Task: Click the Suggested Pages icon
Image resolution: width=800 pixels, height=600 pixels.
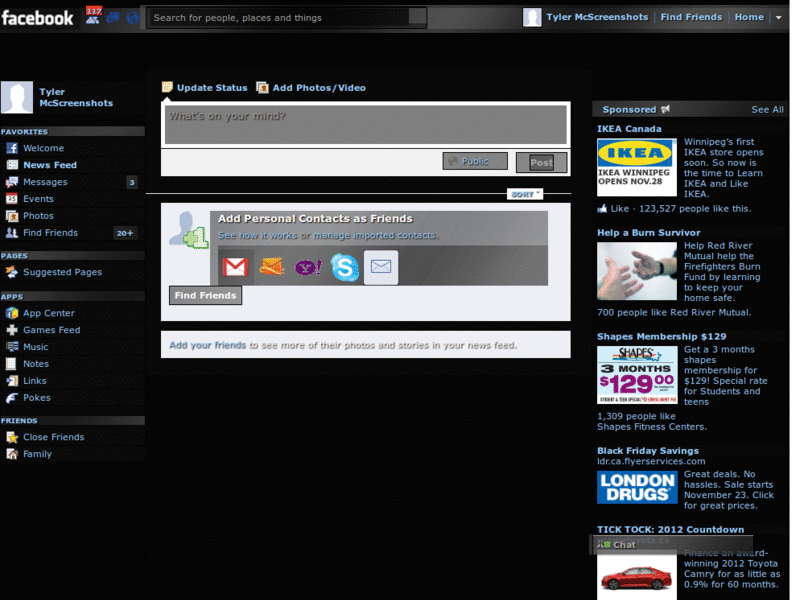Action: coord(12,272)
